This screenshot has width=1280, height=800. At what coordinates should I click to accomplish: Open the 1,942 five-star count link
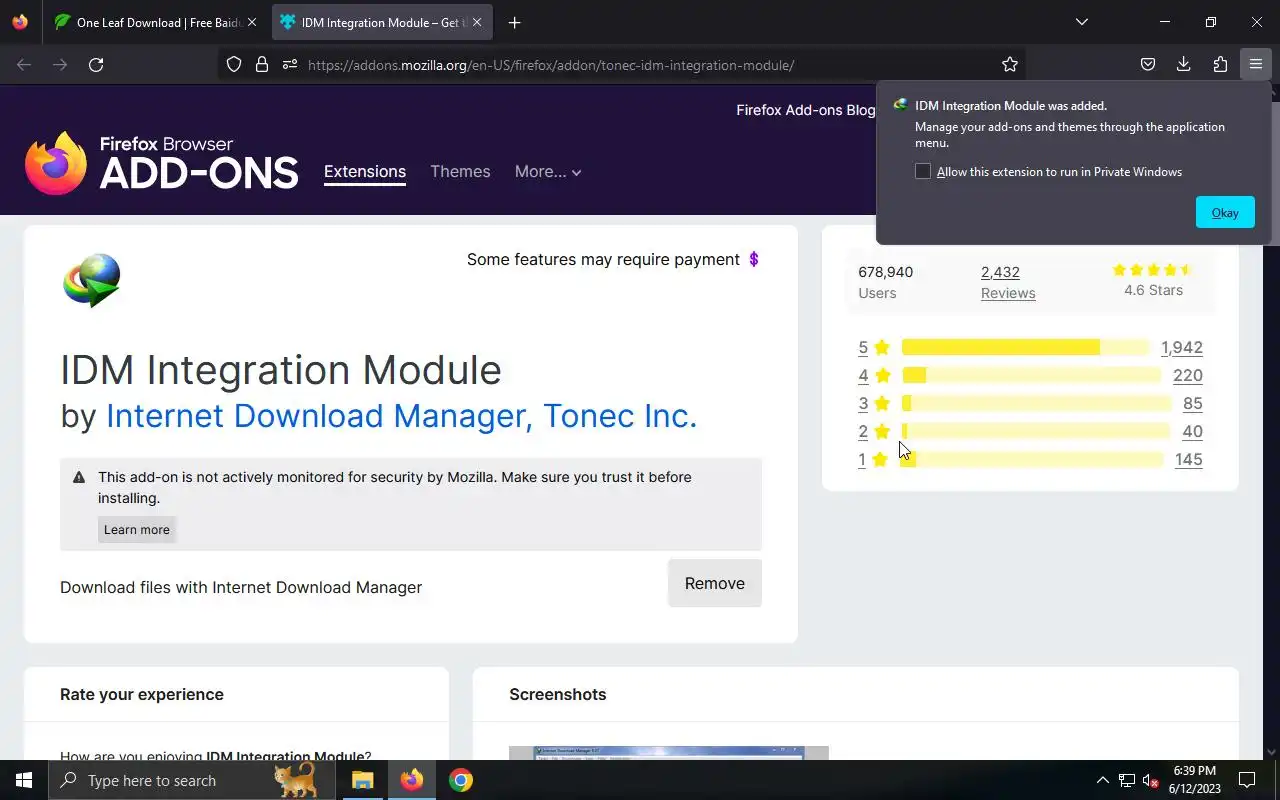coord(1181,347)
